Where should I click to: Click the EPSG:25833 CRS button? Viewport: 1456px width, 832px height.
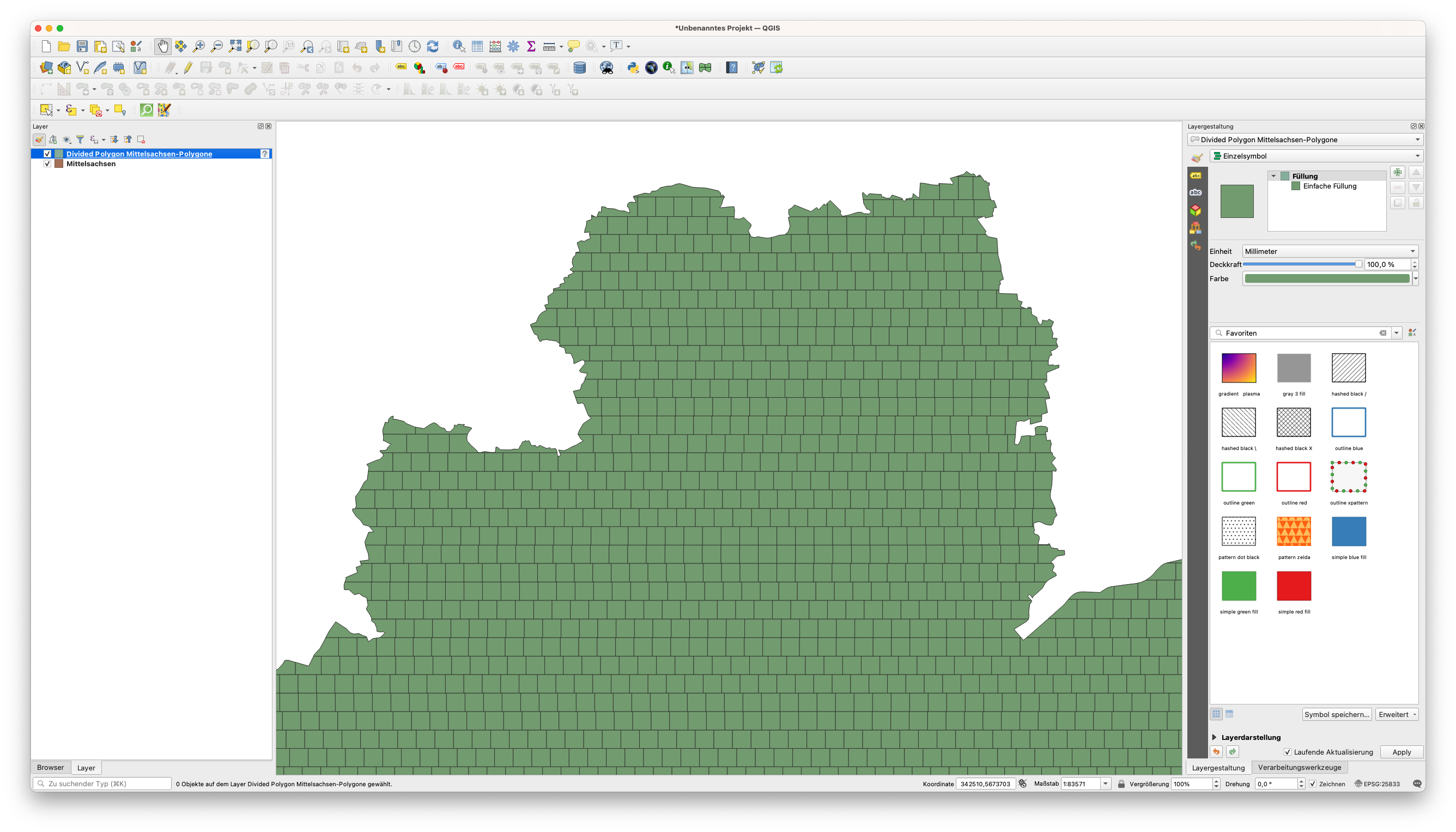point(1377,784)
